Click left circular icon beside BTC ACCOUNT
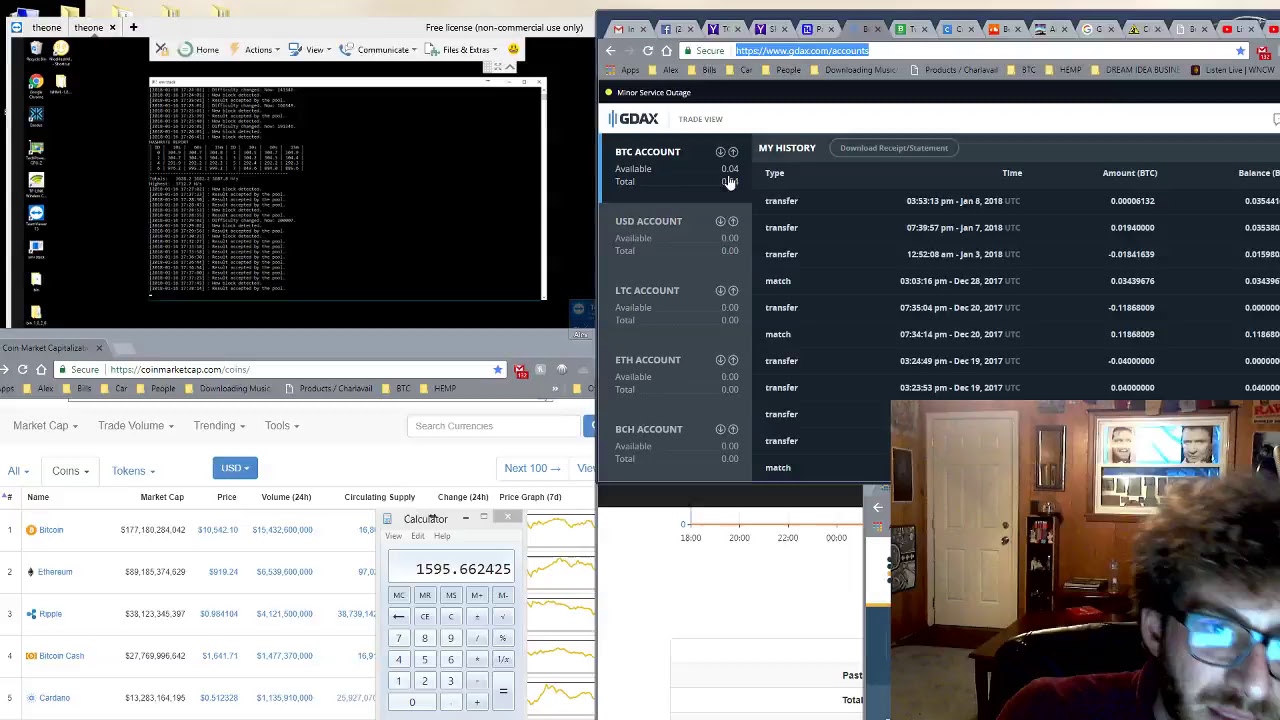1280x720 pixels. [720, 152]
